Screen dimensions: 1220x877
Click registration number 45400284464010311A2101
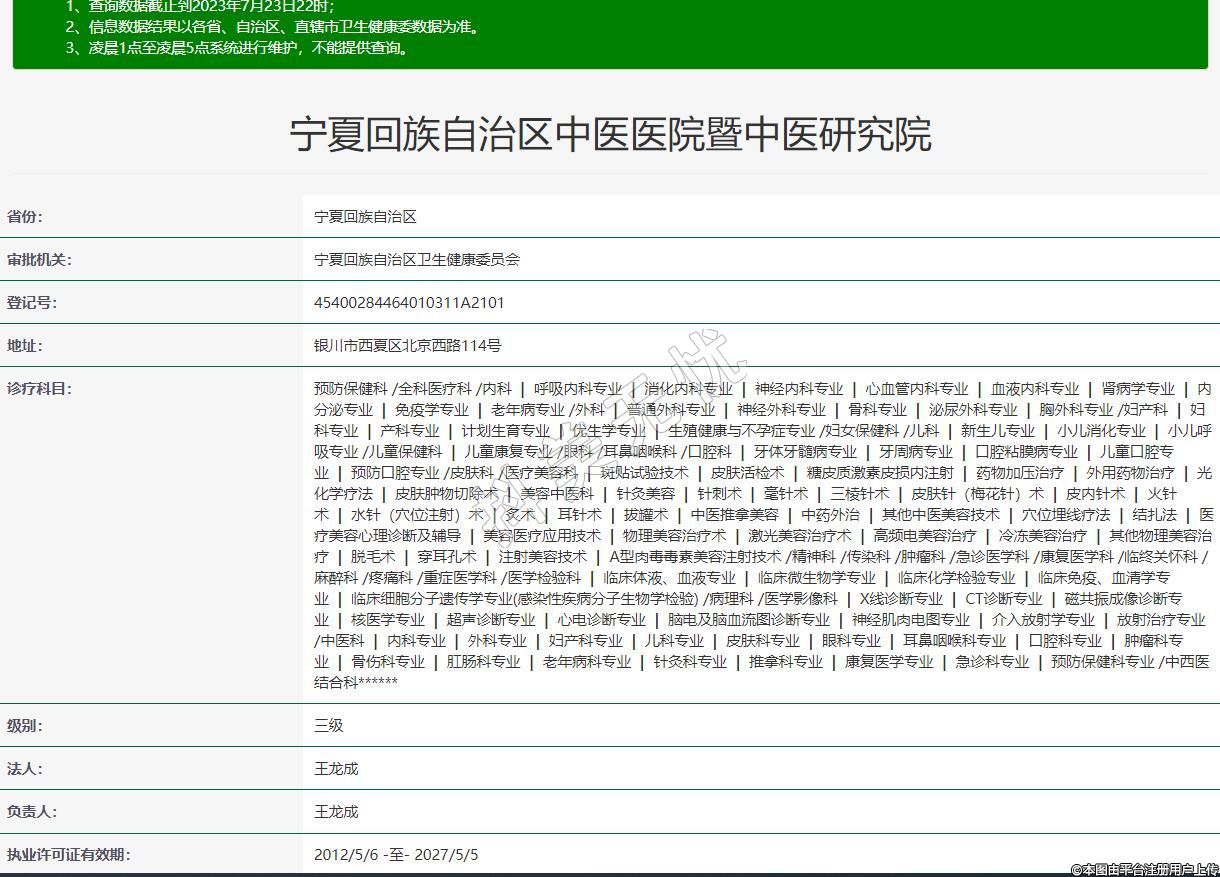point(409,303)
